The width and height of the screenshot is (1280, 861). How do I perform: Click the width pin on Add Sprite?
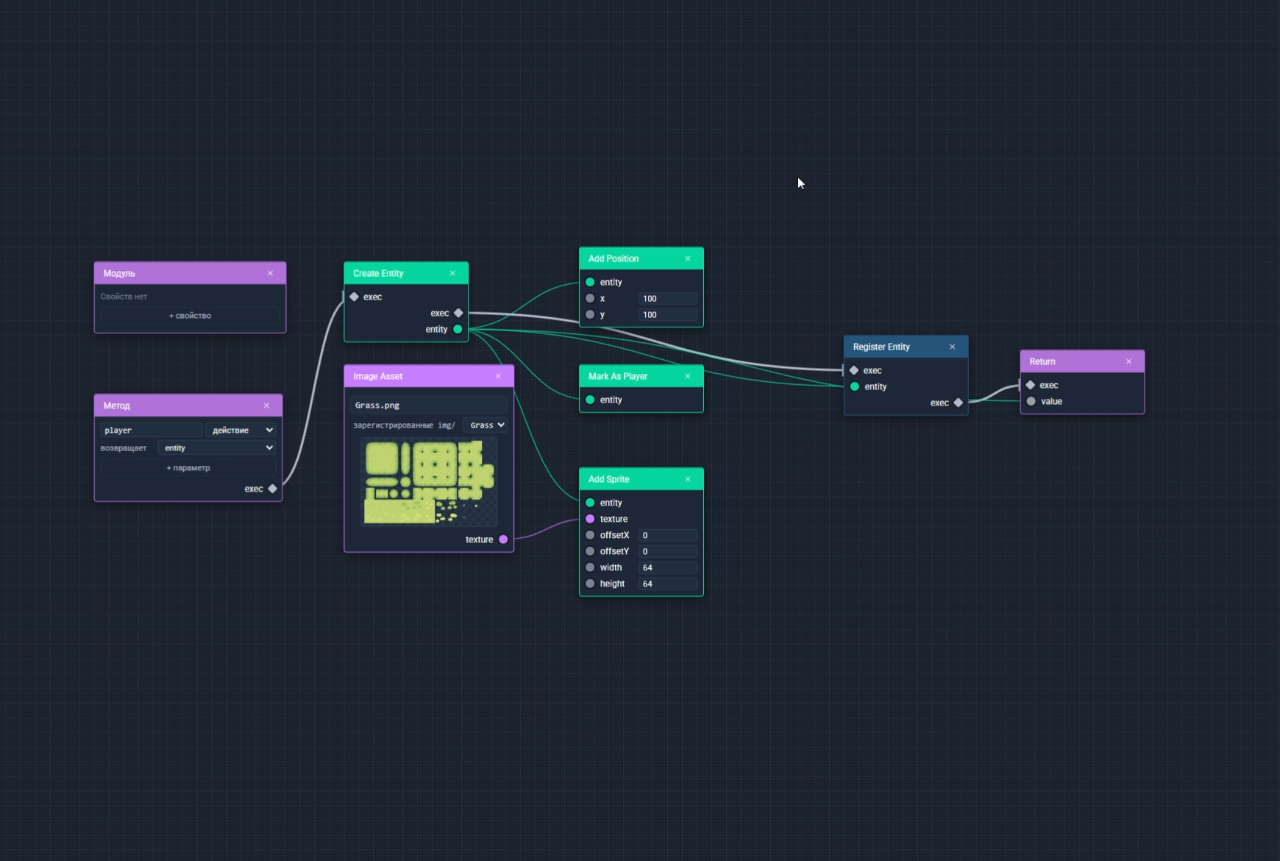coord(590,567)
